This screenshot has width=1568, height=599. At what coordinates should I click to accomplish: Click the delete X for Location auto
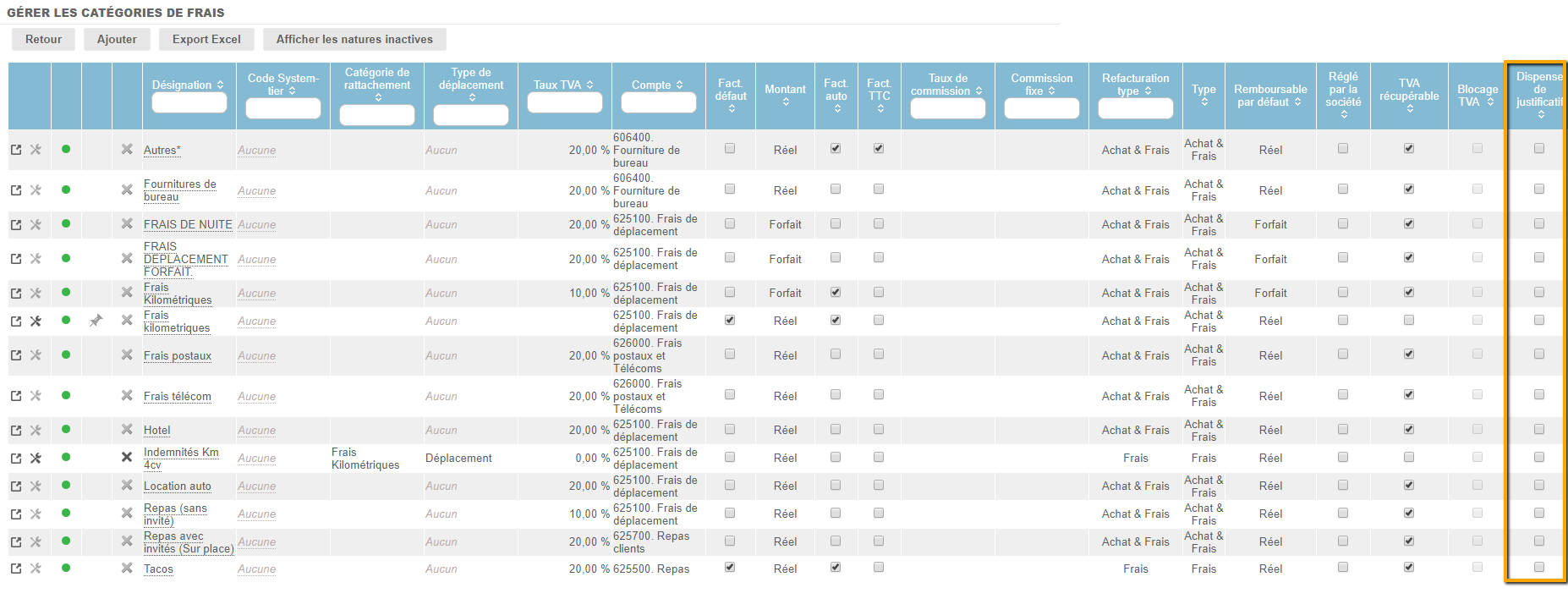tap(127, 486)
